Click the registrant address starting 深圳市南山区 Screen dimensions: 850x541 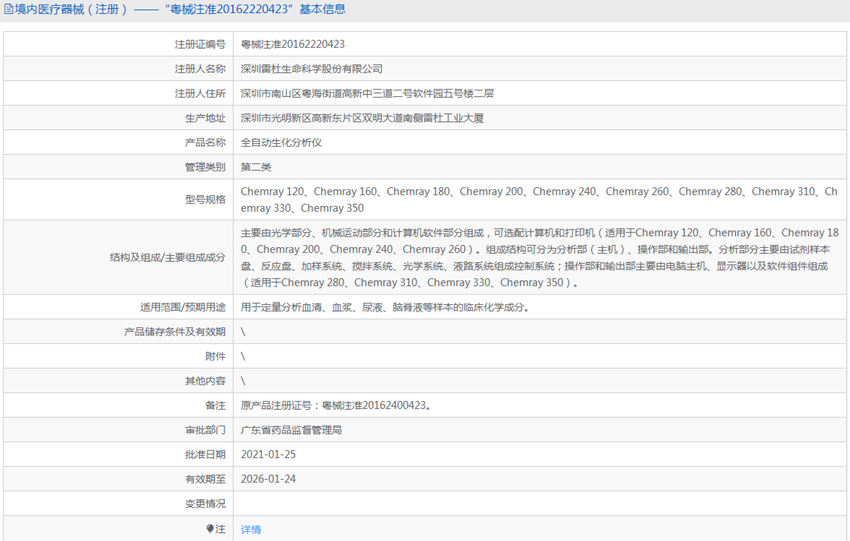pos(368,93)
